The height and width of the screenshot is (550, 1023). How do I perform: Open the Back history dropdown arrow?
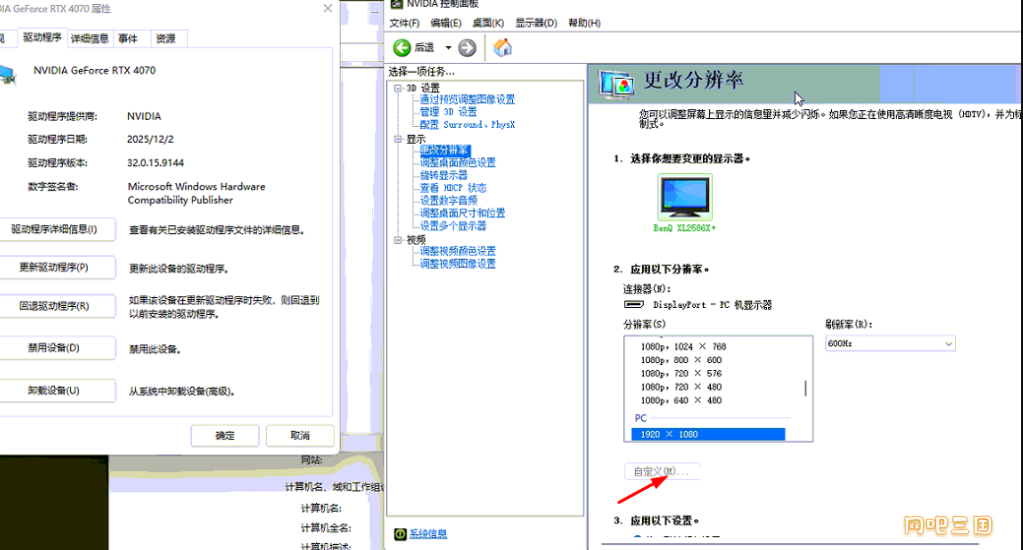click(x=448, y=48)
